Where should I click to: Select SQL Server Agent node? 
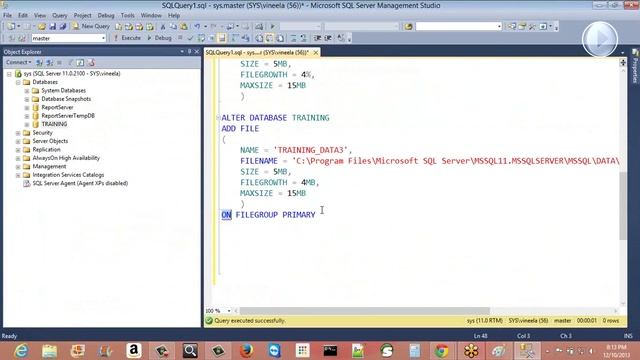(80, 183)
